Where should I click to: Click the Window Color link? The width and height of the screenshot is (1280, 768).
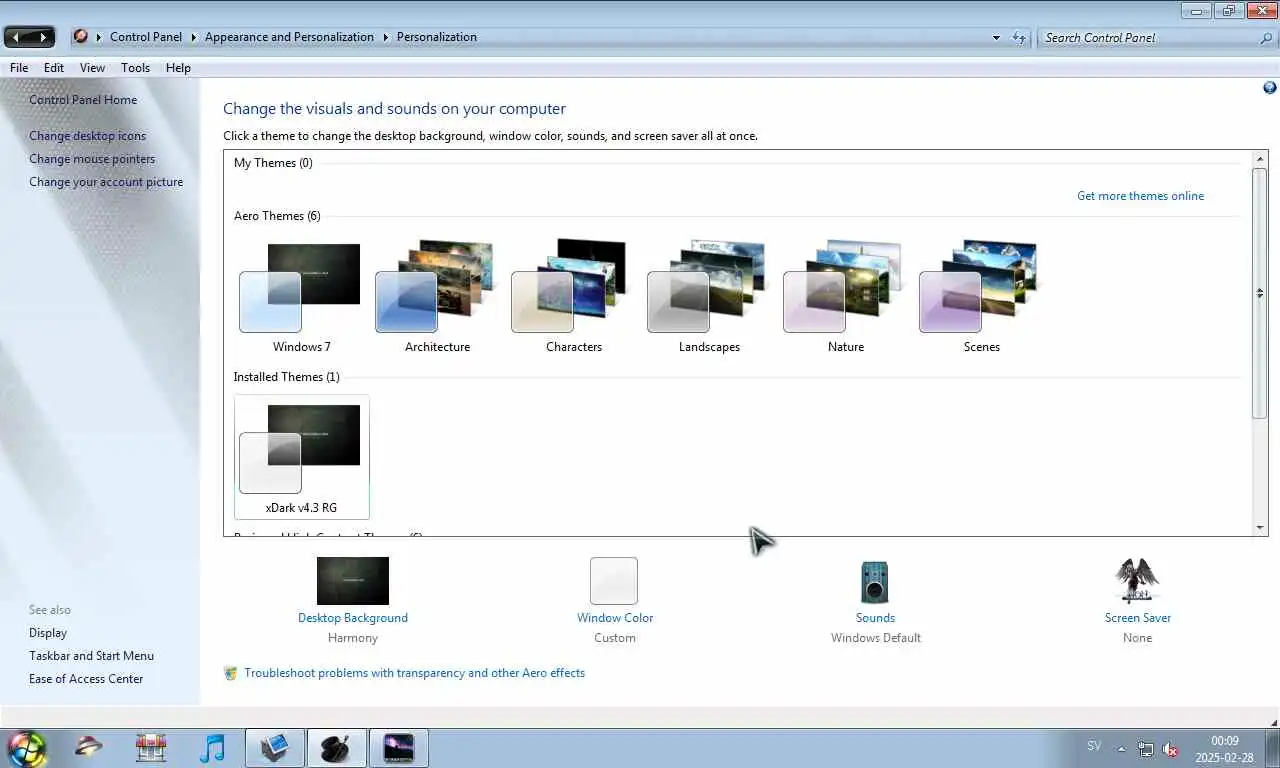(x=615, y=618)
